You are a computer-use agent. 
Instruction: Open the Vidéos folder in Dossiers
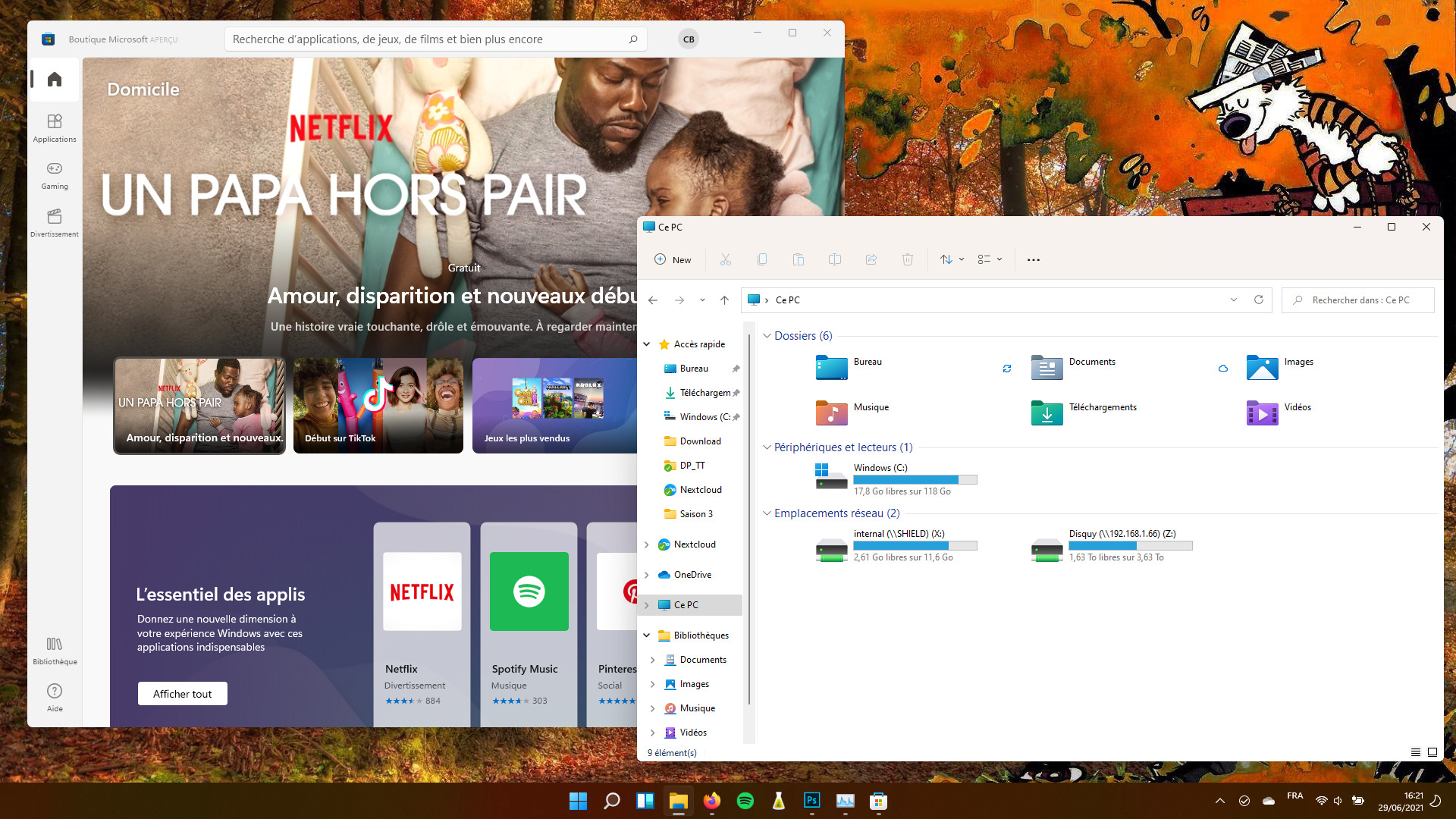point(1279,413)
